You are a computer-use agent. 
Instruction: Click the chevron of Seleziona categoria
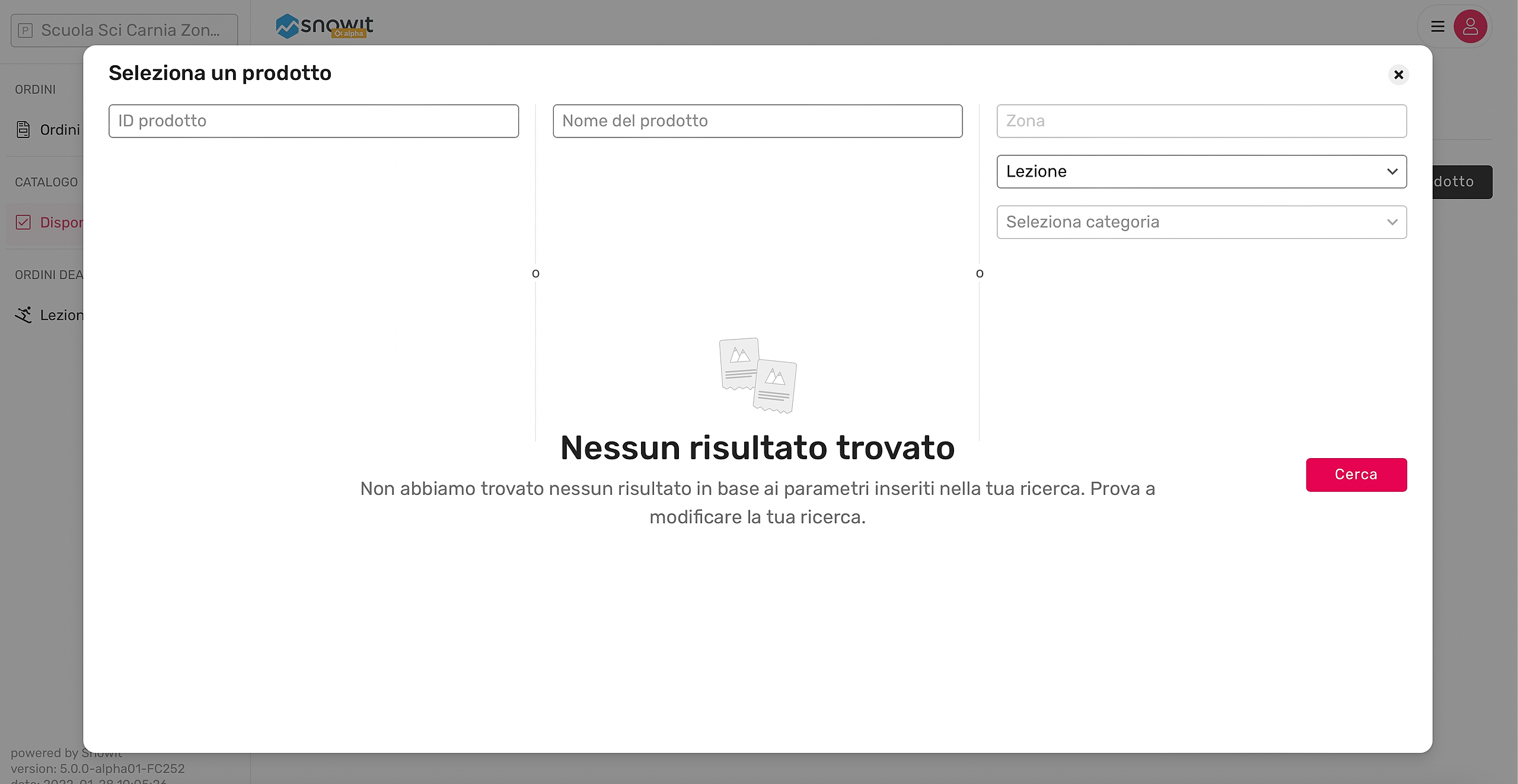pos(1392,222)
